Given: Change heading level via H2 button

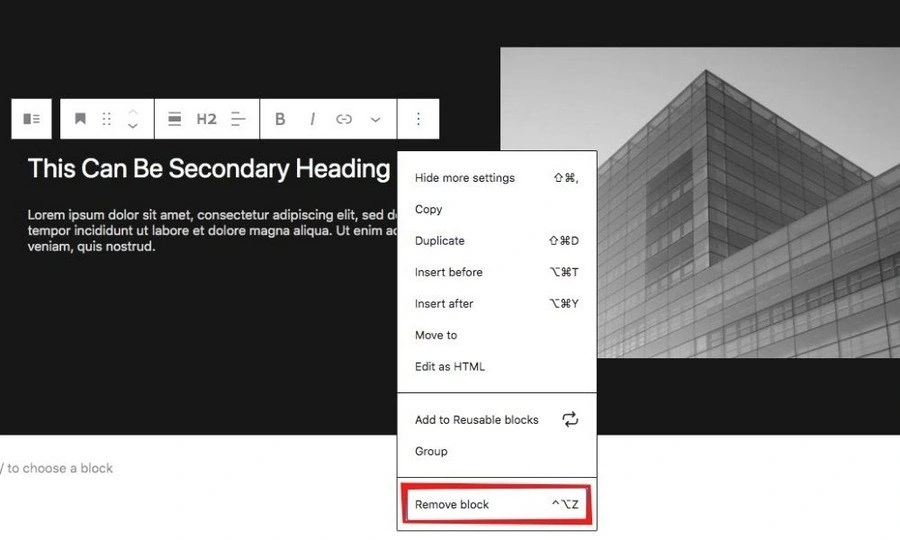Looking at the screenshot, I should pyautogui.click(x=206, y=119).
